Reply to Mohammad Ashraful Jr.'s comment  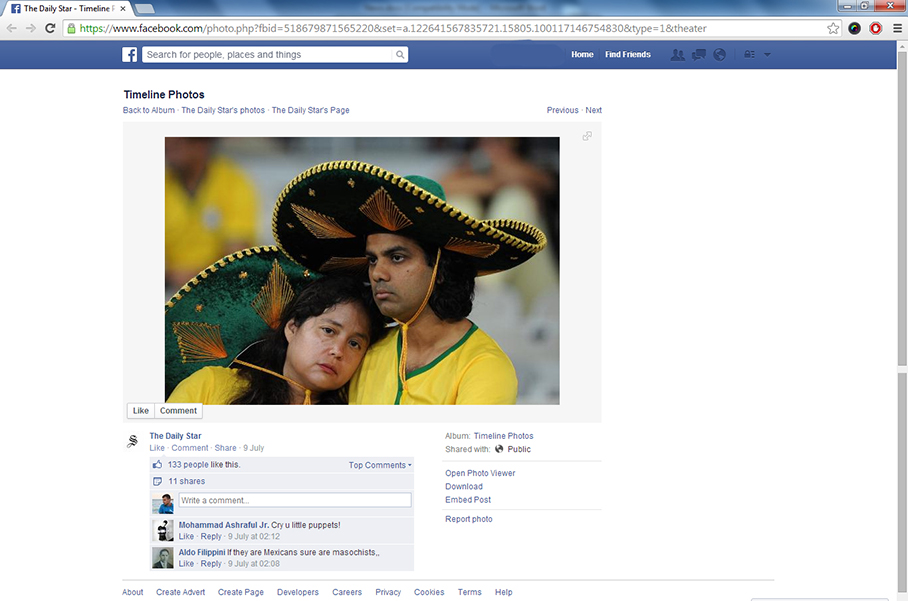coord(211,537)
